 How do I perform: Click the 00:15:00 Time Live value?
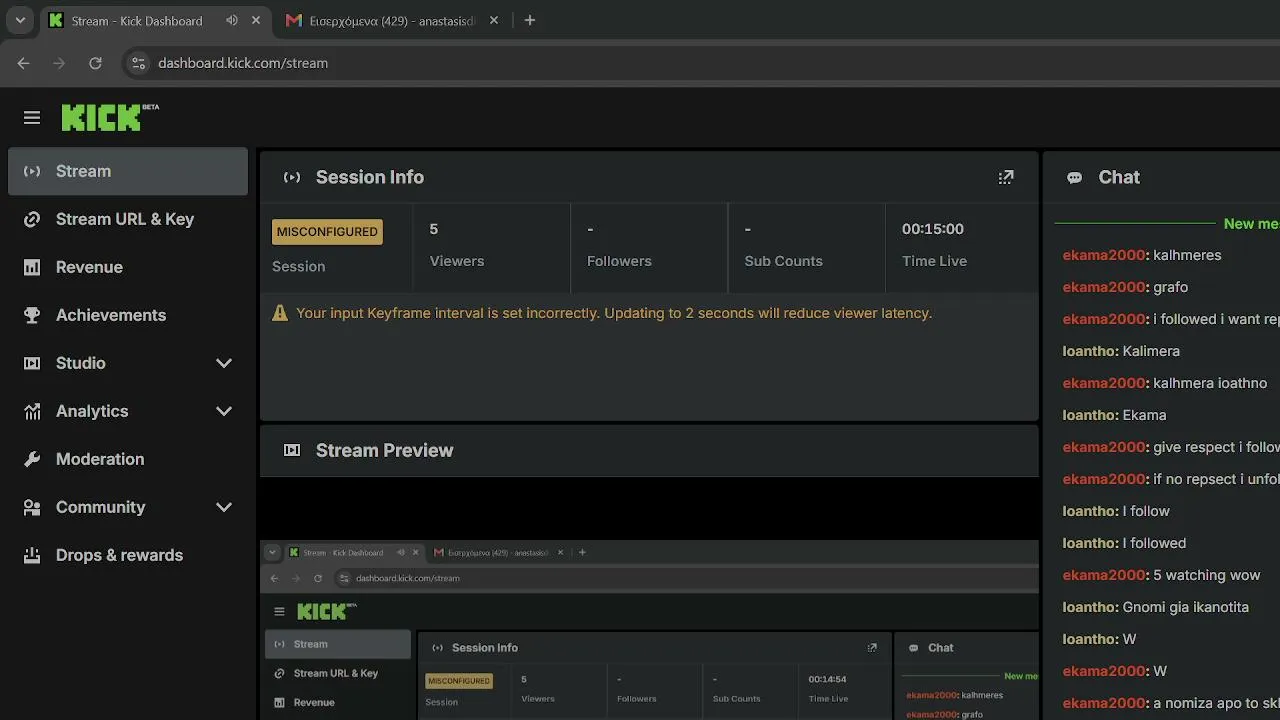point(933,229)
